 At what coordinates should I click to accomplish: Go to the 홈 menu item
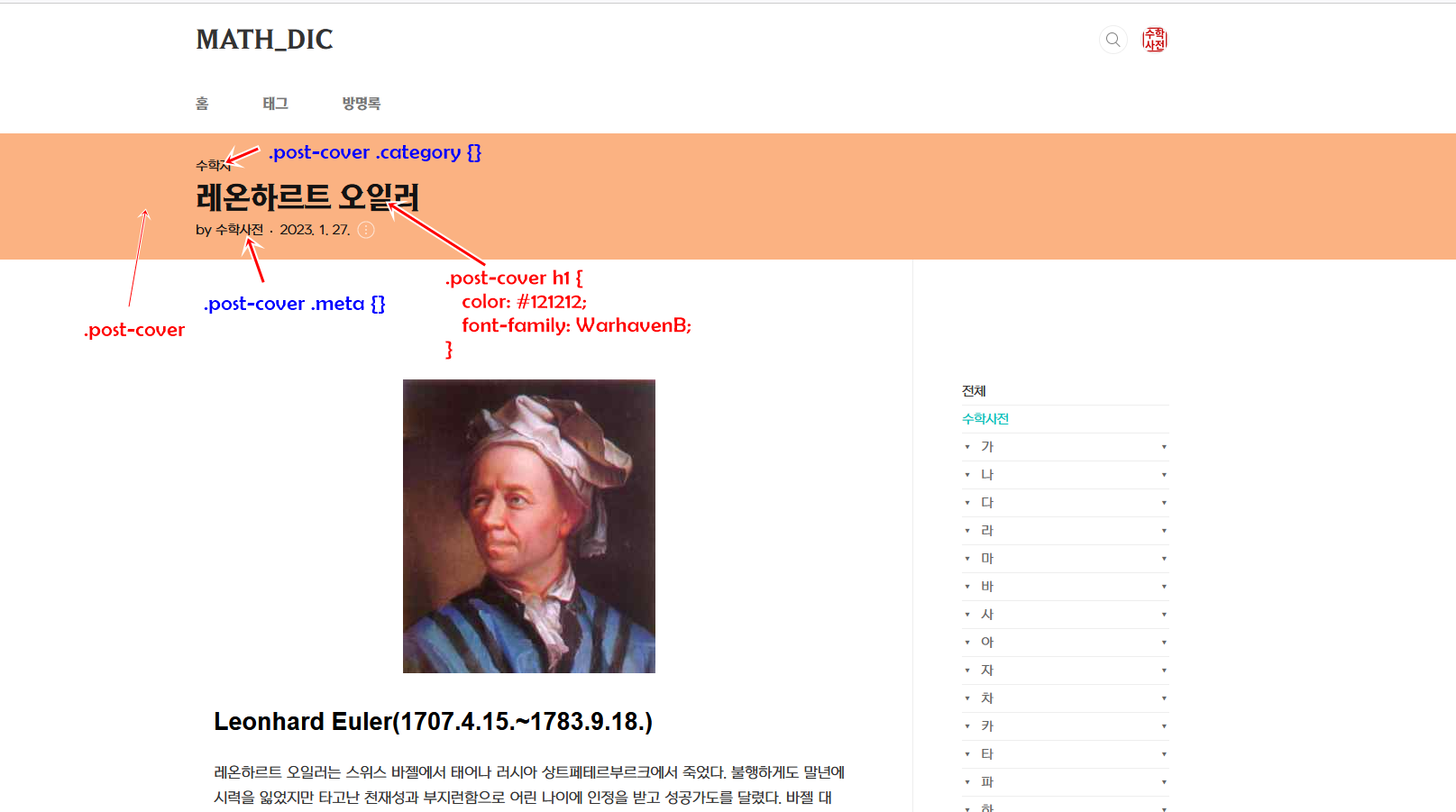(202, 104)
